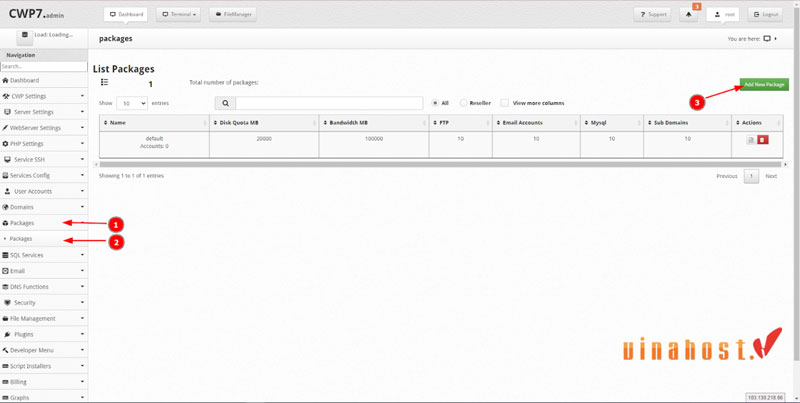Open the Dashboard home icon in sidebar
The width and height of the screenshot is (800, 403).
[x=6, y=81]
